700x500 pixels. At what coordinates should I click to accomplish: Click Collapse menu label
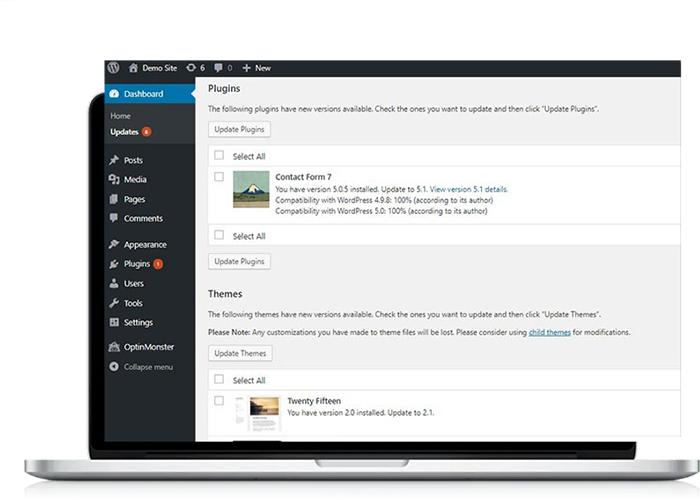tap(148, 367)
